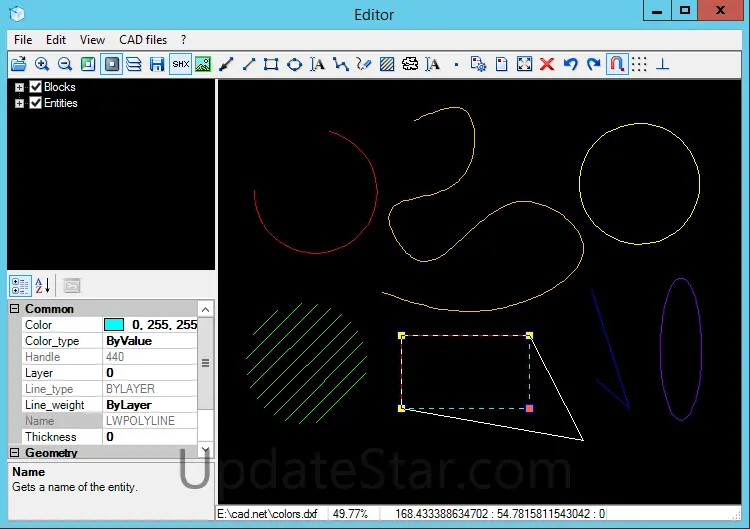The image size is (750, 529).
Task: Click property grid scroll up arrow
Action: [206, 309]
